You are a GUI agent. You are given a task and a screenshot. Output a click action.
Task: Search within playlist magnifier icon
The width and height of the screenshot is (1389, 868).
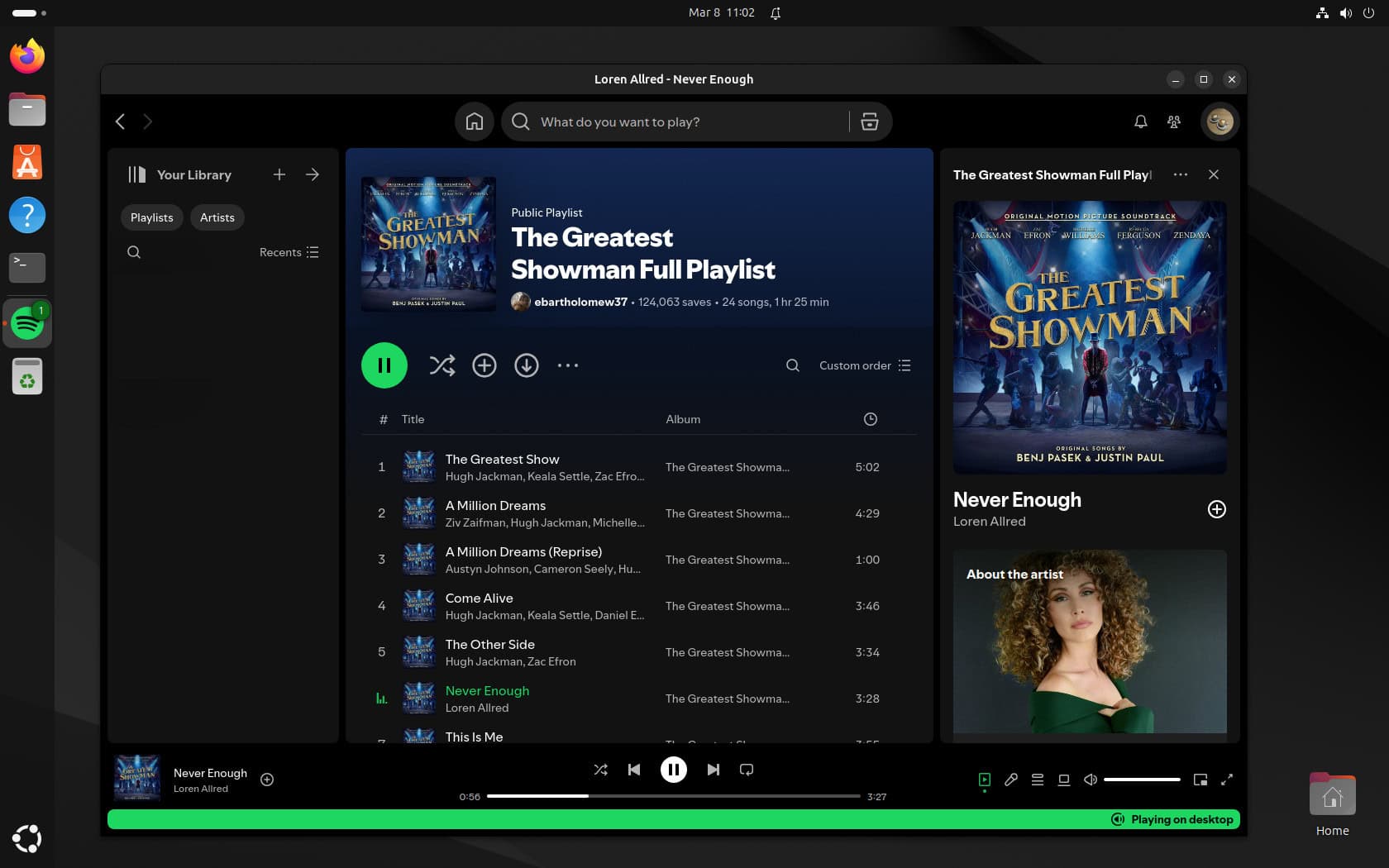[793, 365]
